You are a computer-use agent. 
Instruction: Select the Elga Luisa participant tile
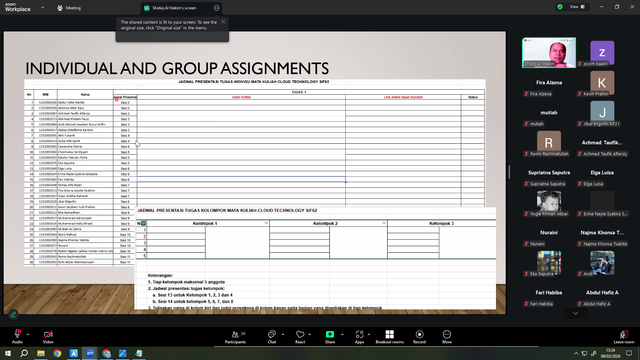pyautogui.click(x=602, y=173)
